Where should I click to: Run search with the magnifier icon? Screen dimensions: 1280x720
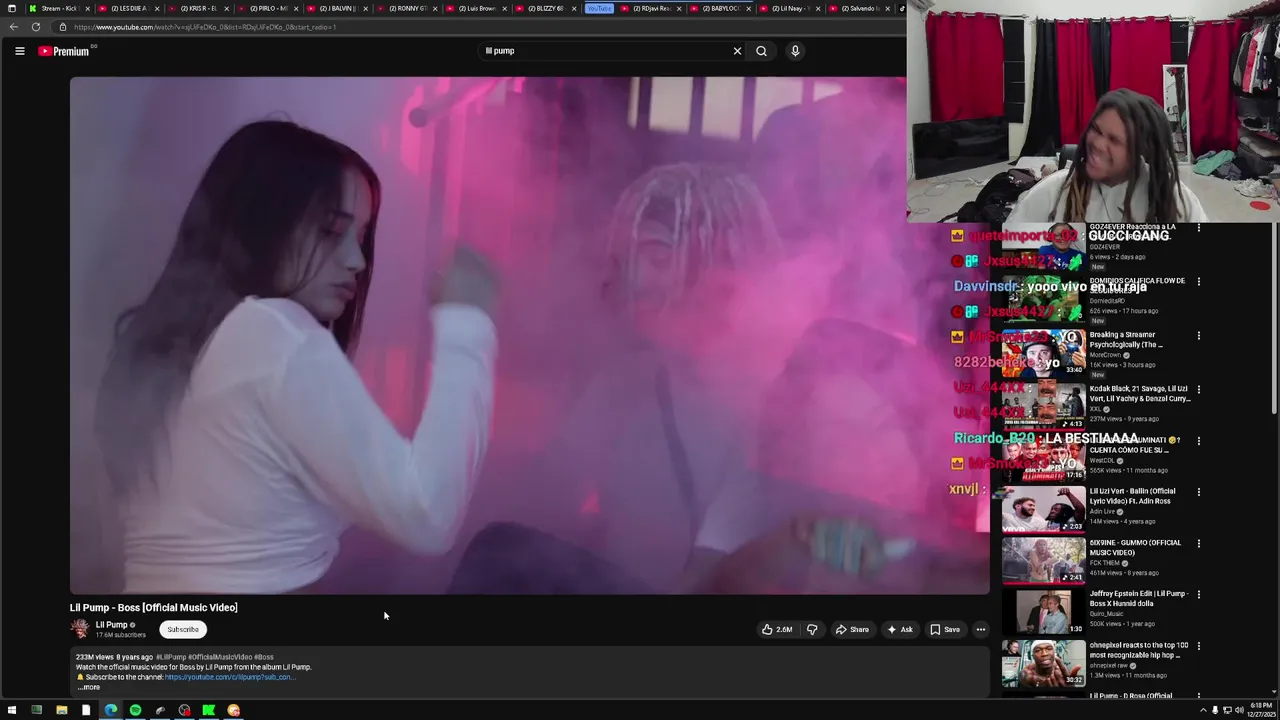761,51
